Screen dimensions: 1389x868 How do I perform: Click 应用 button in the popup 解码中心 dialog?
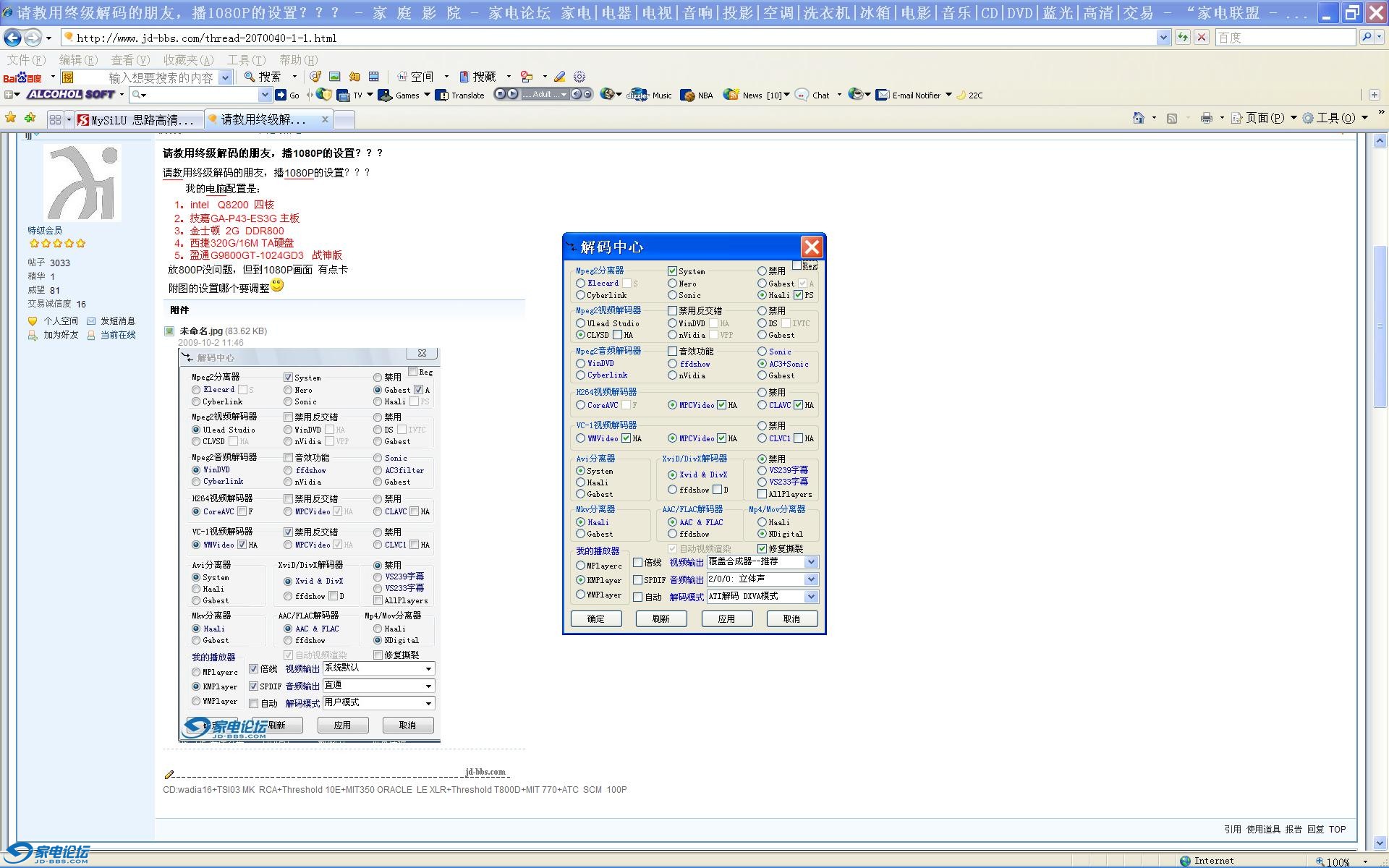[727, 619]
